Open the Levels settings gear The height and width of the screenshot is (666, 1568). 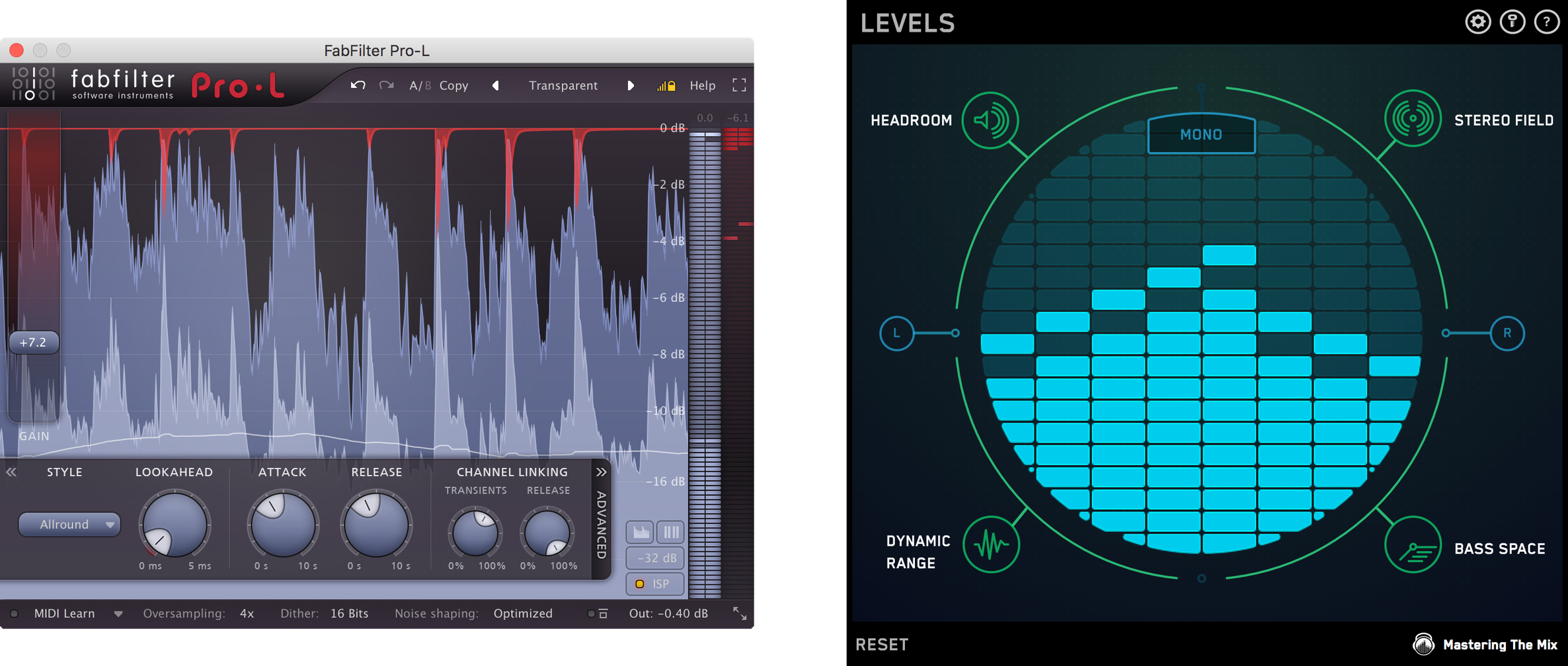[x=1477, y=22]
